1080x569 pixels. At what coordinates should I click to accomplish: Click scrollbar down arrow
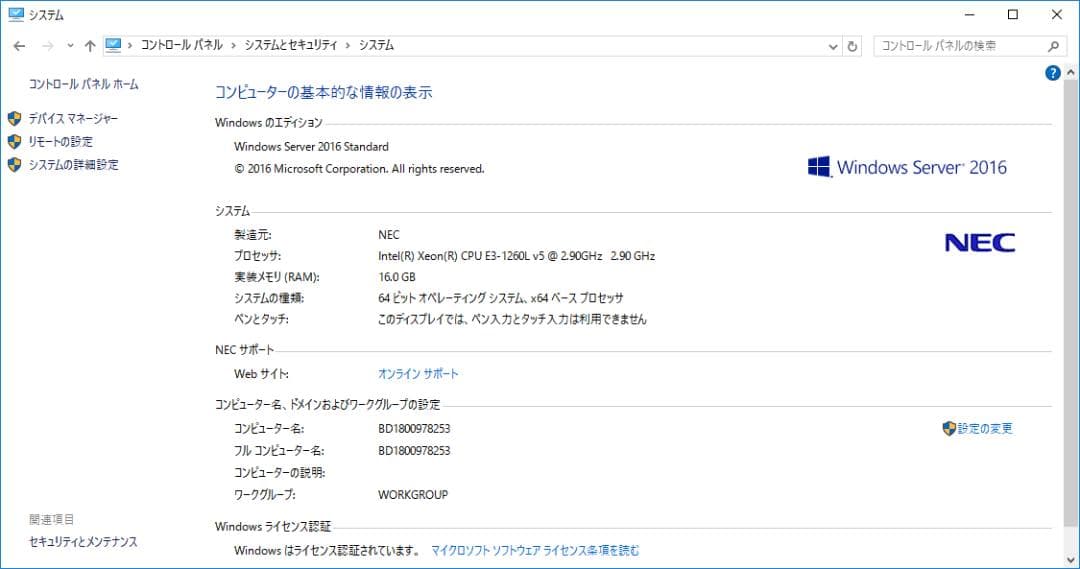[x=1070, y=559]
